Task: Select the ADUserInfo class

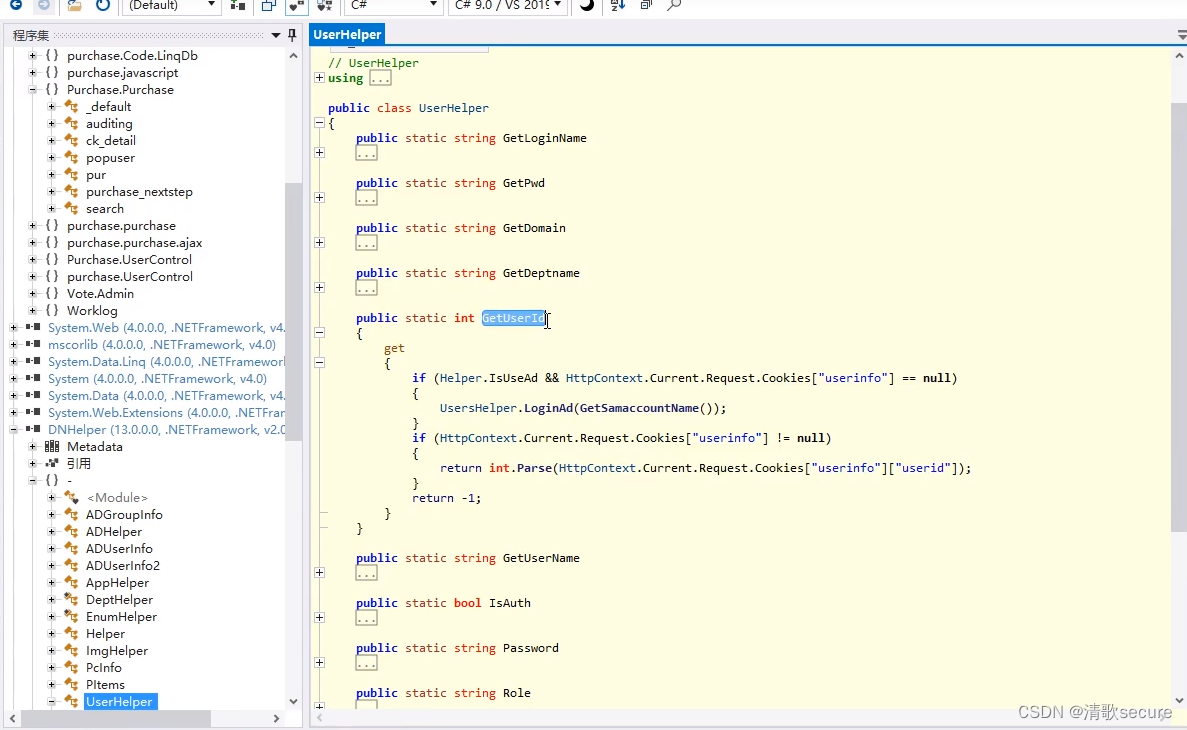Action: coord(119,549)
